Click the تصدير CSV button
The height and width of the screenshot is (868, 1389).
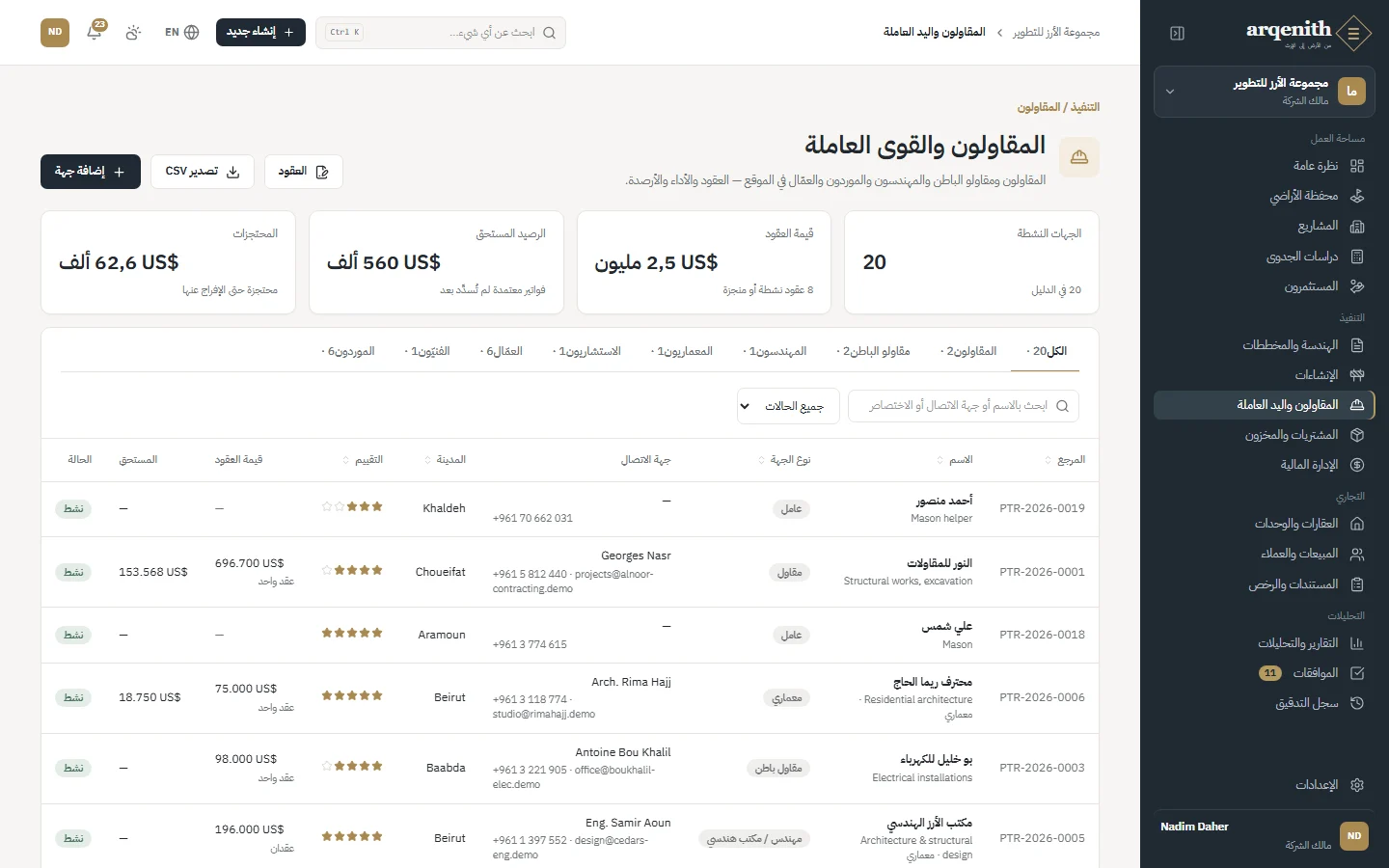click(x=203, y=172)
